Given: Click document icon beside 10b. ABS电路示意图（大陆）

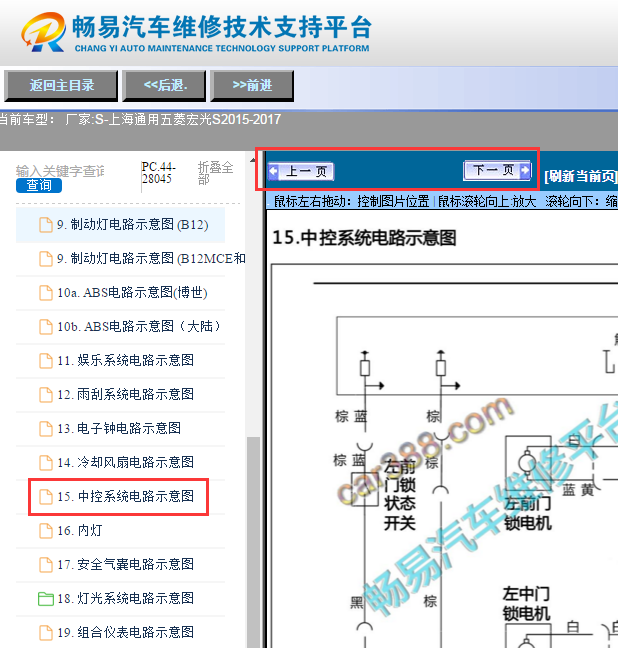Looking at the screenshot, I should (x=45, y=327).
